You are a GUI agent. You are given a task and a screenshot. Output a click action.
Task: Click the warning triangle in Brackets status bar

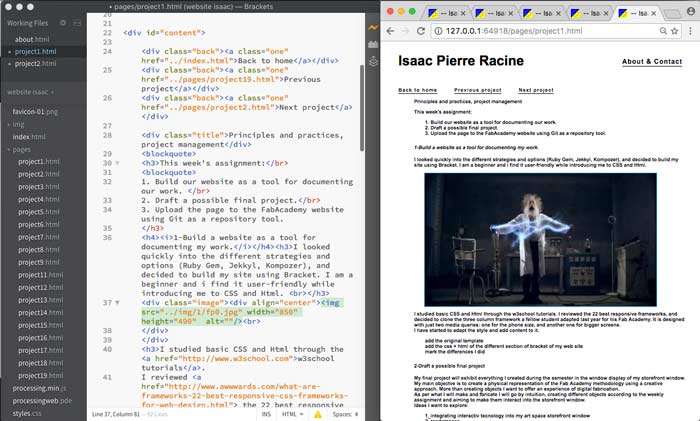point(318,414)
